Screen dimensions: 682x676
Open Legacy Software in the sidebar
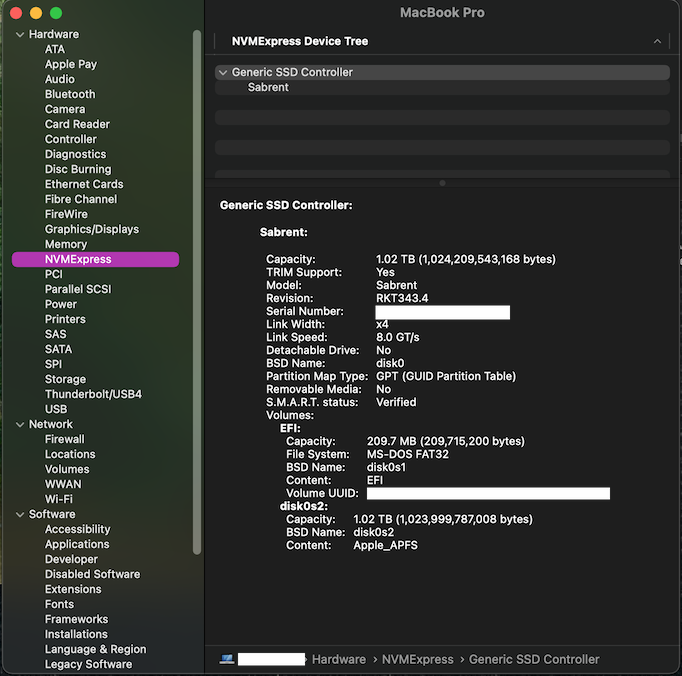88,665
